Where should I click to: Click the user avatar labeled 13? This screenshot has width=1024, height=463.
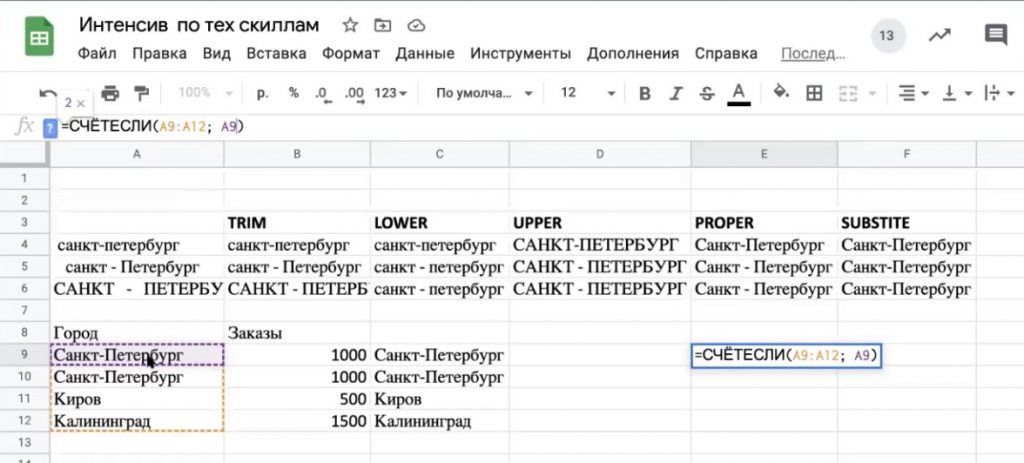pyautogui.click(x=886, y=35)
